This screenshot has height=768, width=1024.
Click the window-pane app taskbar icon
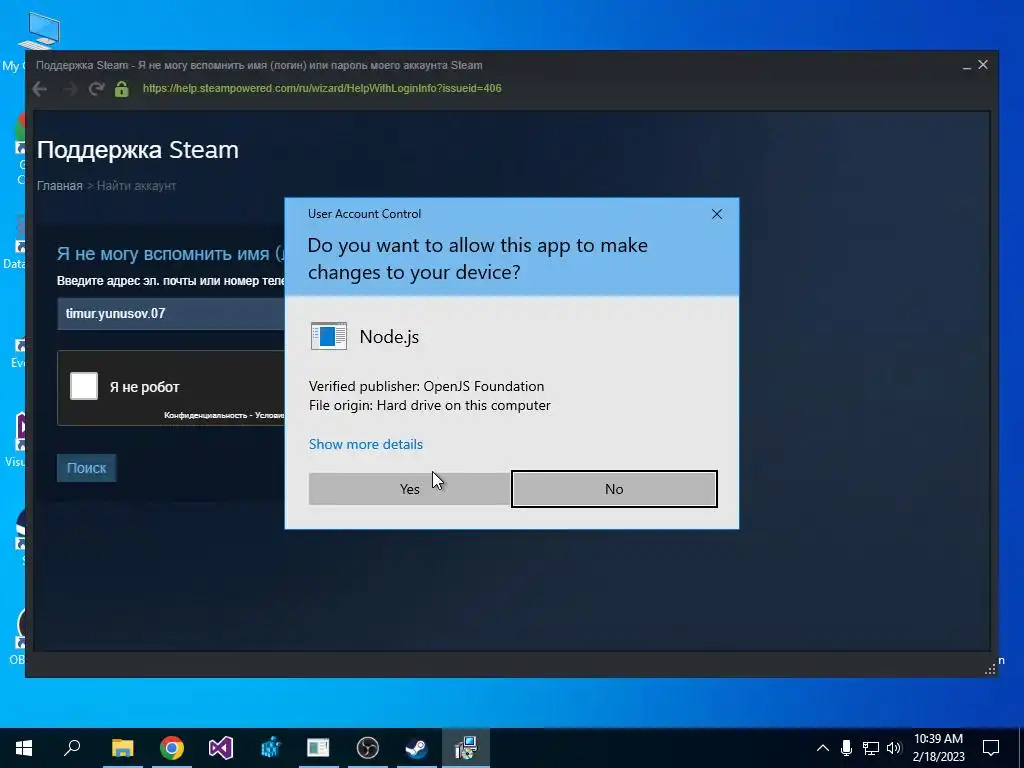[x=319, y=748]
